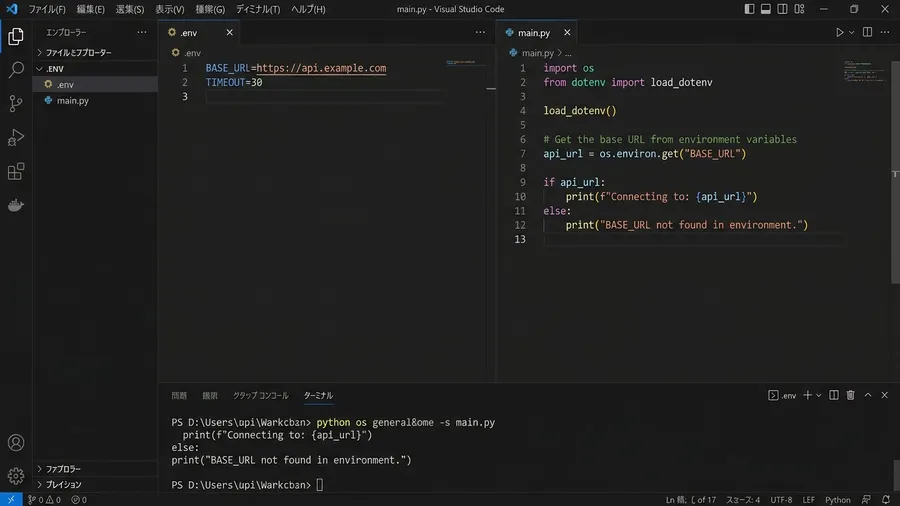Open Explorer panel more actions menu
The image size is (900, 506).
coord(142,32)
